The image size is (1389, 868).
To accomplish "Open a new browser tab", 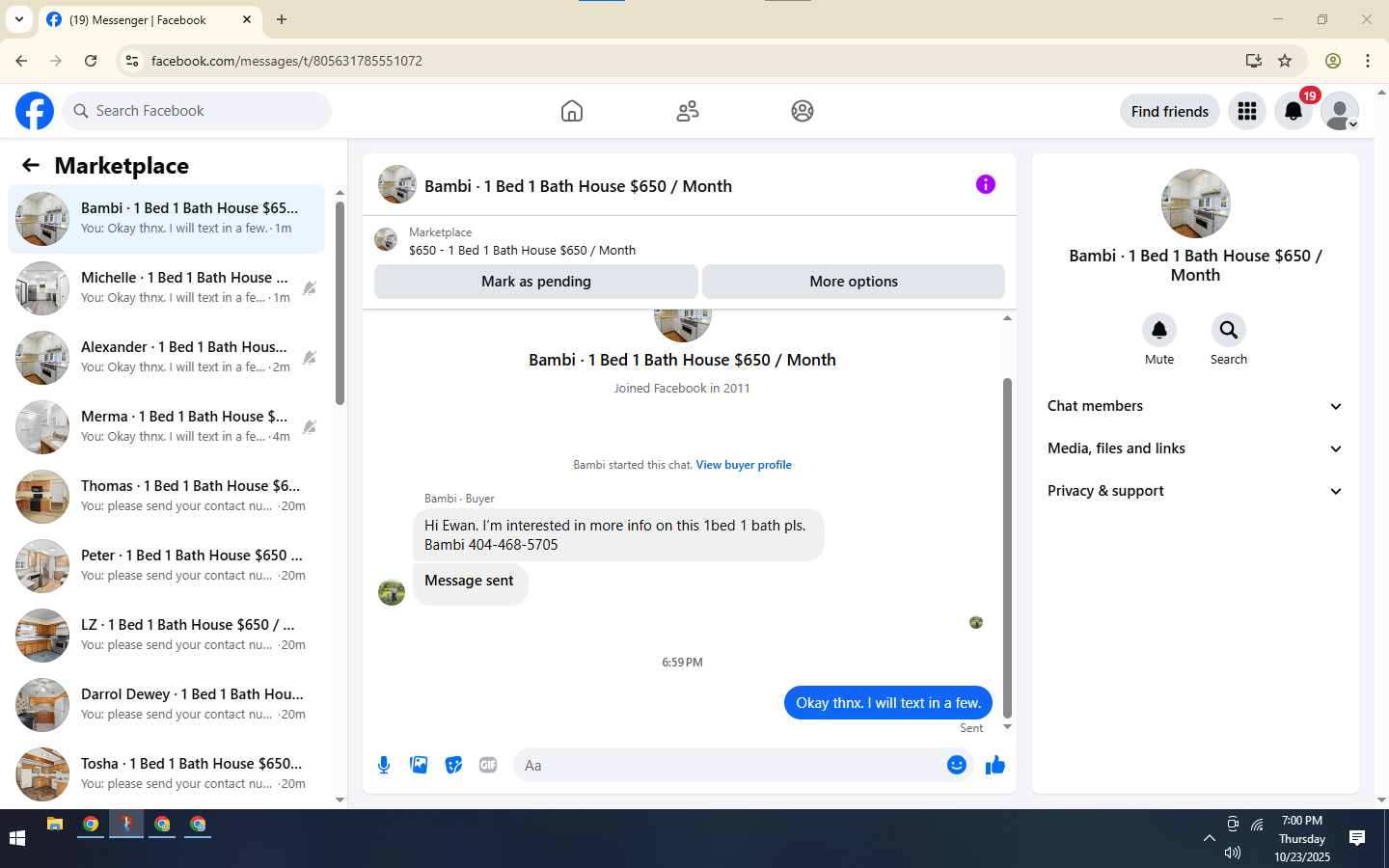I will [282, 19].
